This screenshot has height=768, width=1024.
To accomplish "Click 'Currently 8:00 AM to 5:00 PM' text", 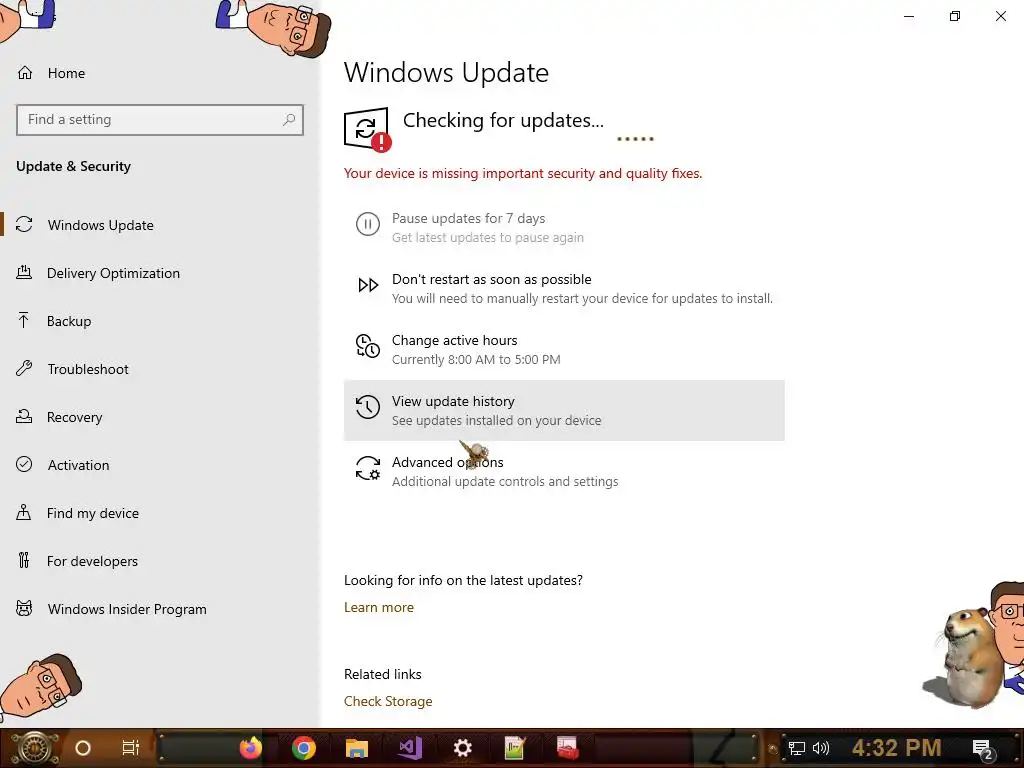I will tap(476, 359).
